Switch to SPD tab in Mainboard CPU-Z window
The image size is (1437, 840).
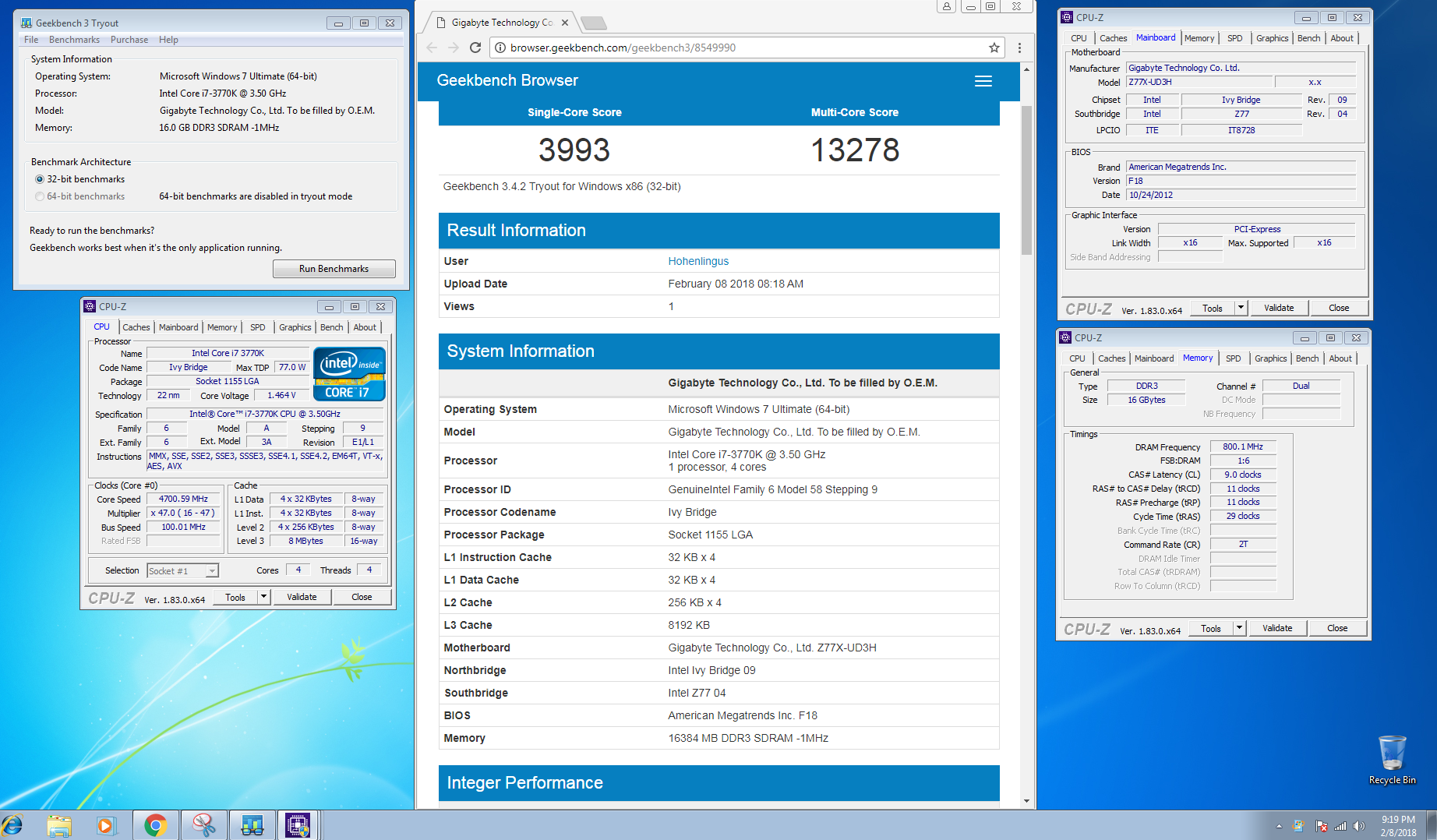click(x=1235, y=38)
